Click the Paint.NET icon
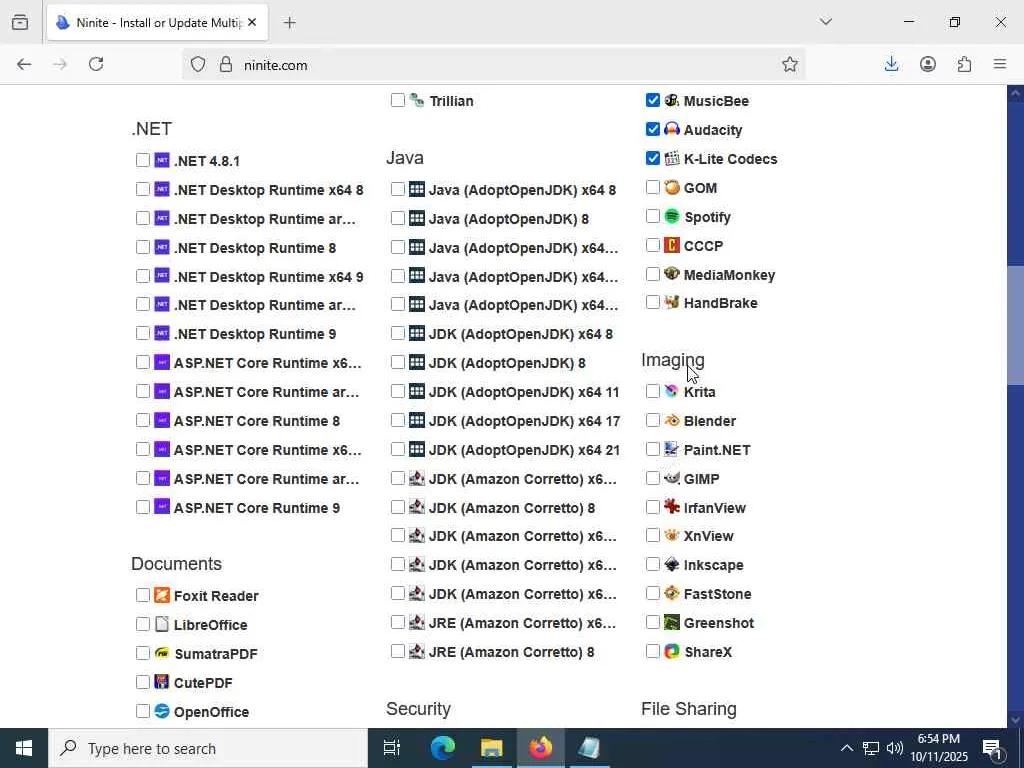The image size is (1024, 768). [671, 449]
